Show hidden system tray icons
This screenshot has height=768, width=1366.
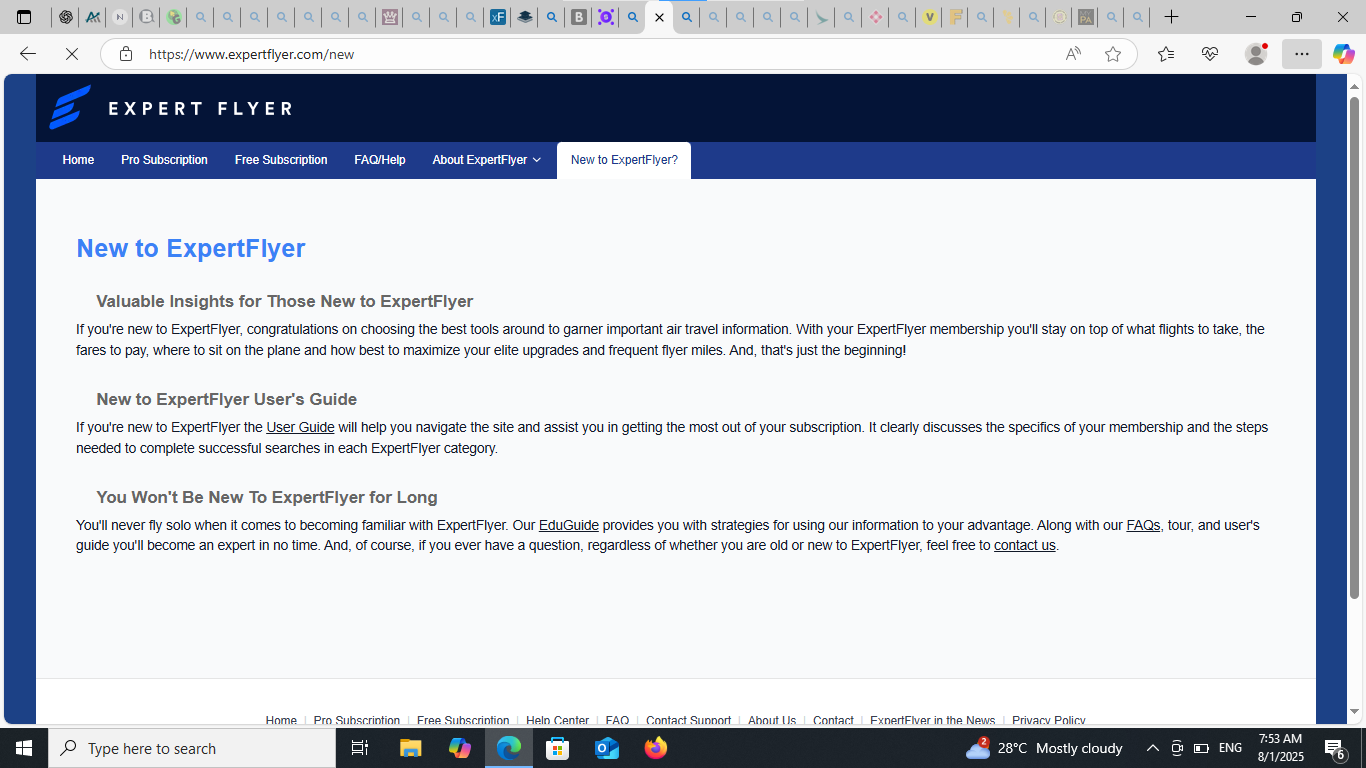pyautogui.click(x=1152, y=748)
